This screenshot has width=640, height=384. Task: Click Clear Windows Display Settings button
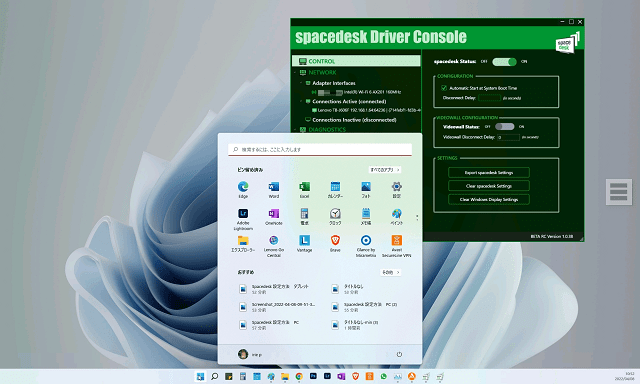[x=489, y=200]
